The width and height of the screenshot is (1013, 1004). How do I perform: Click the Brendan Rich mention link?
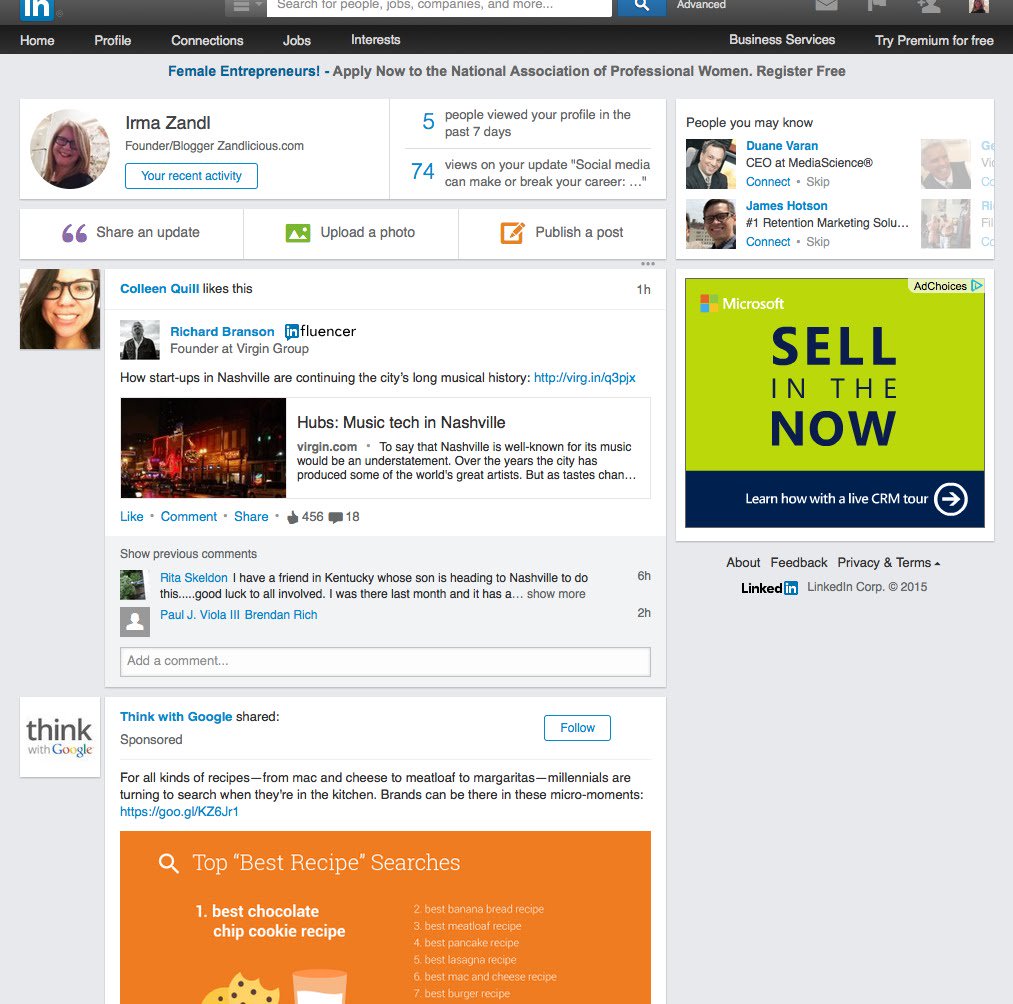tap(281, 614)
